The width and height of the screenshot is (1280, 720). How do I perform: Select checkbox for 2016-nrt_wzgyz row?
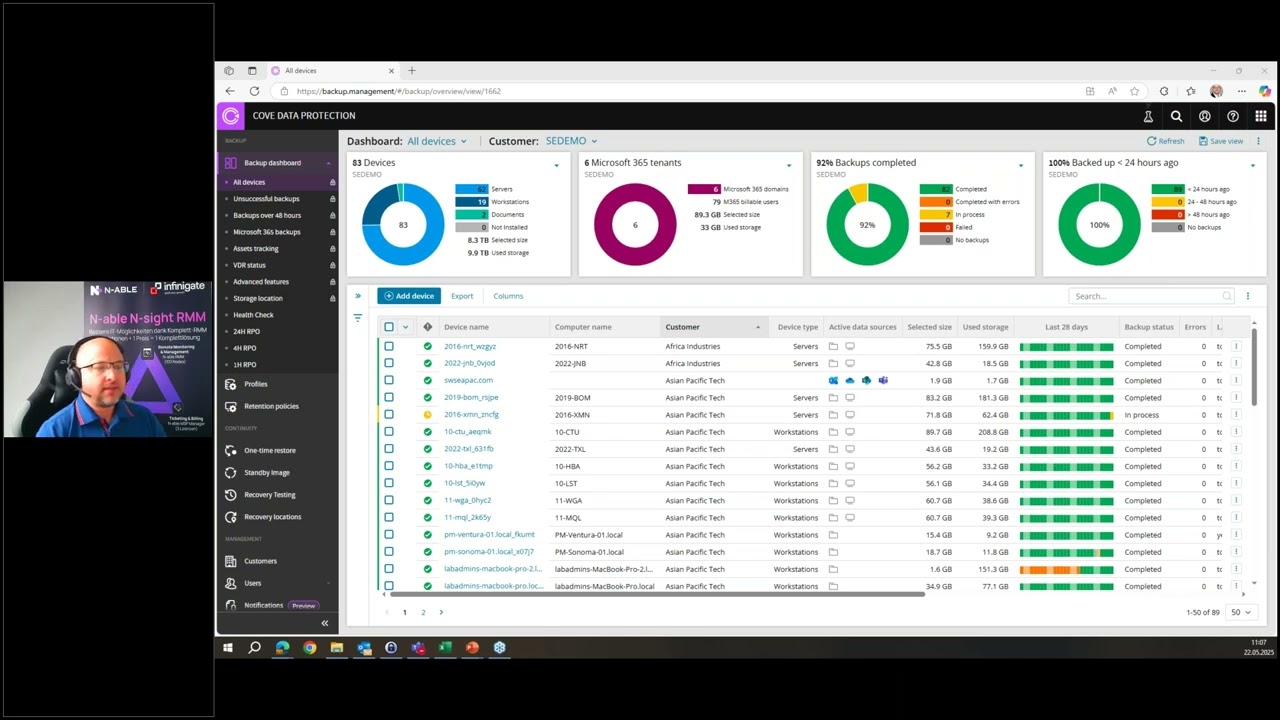tap(389, 346)
